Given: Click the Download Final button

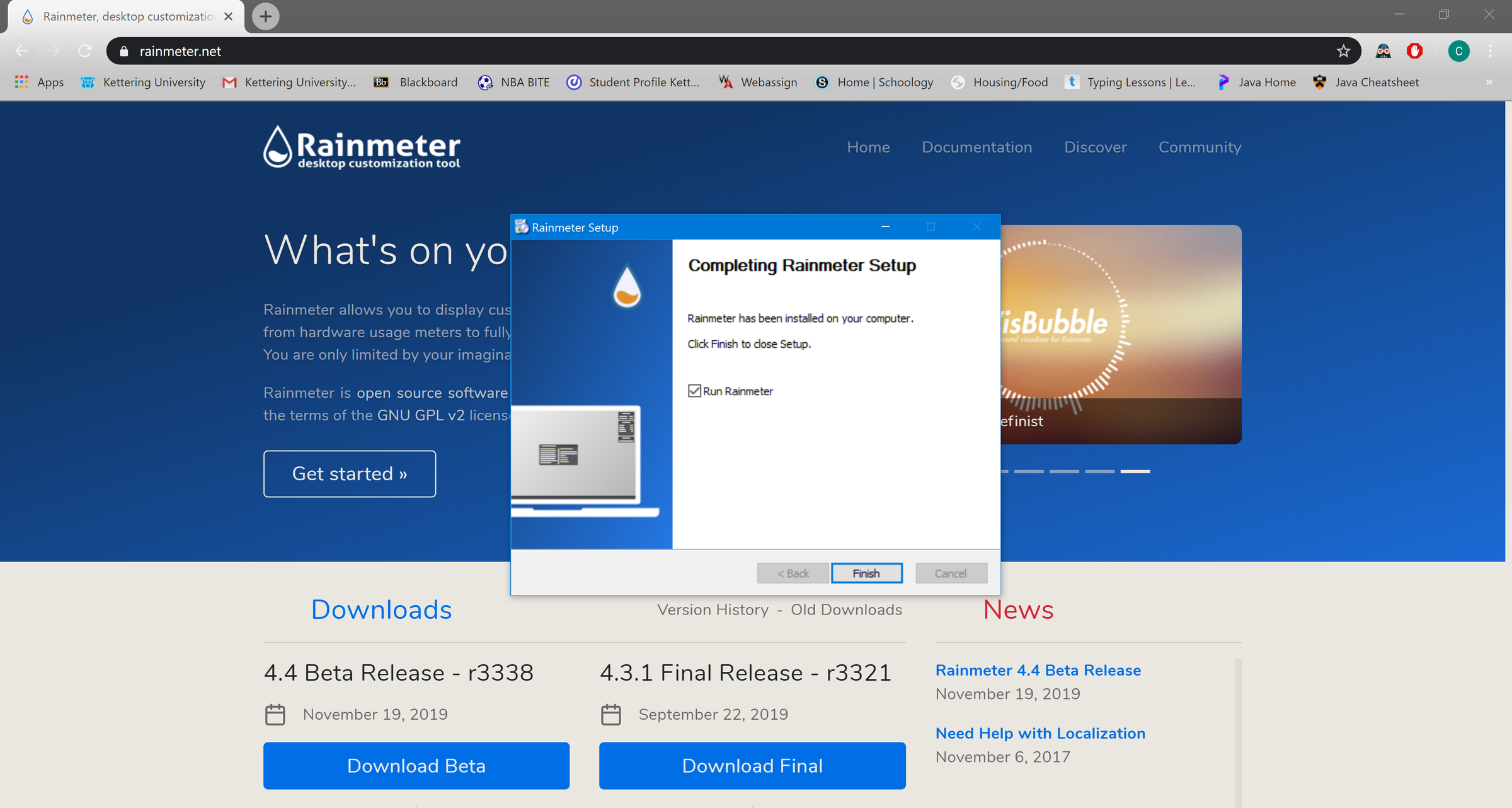Looking at the screenshot, I should (752, 766).
